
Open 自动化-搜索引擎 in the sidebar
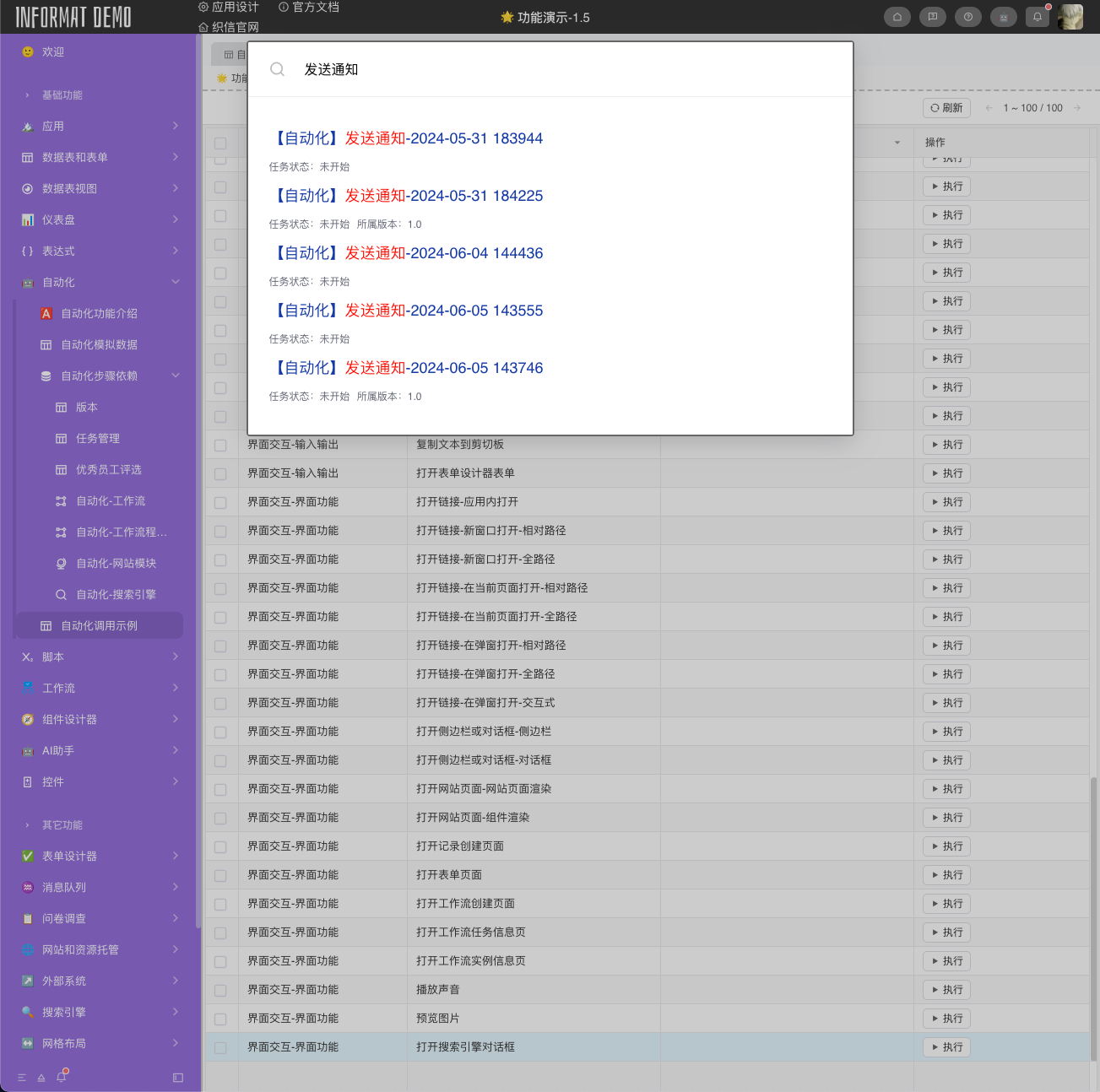[116, 594]
